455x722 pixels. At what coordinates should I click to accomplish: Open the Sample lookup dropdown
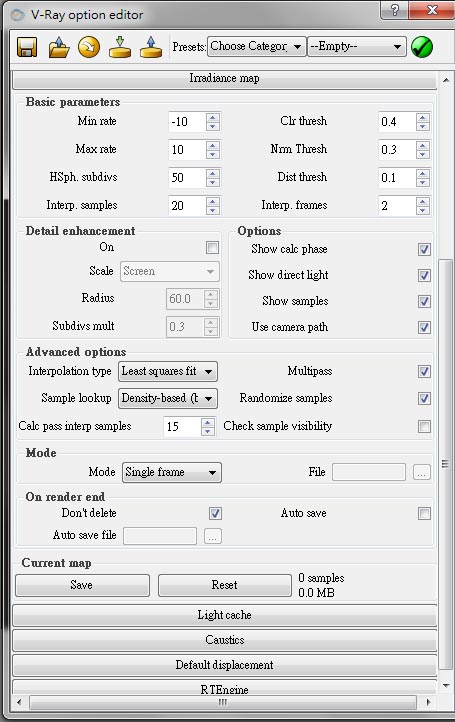168,398
